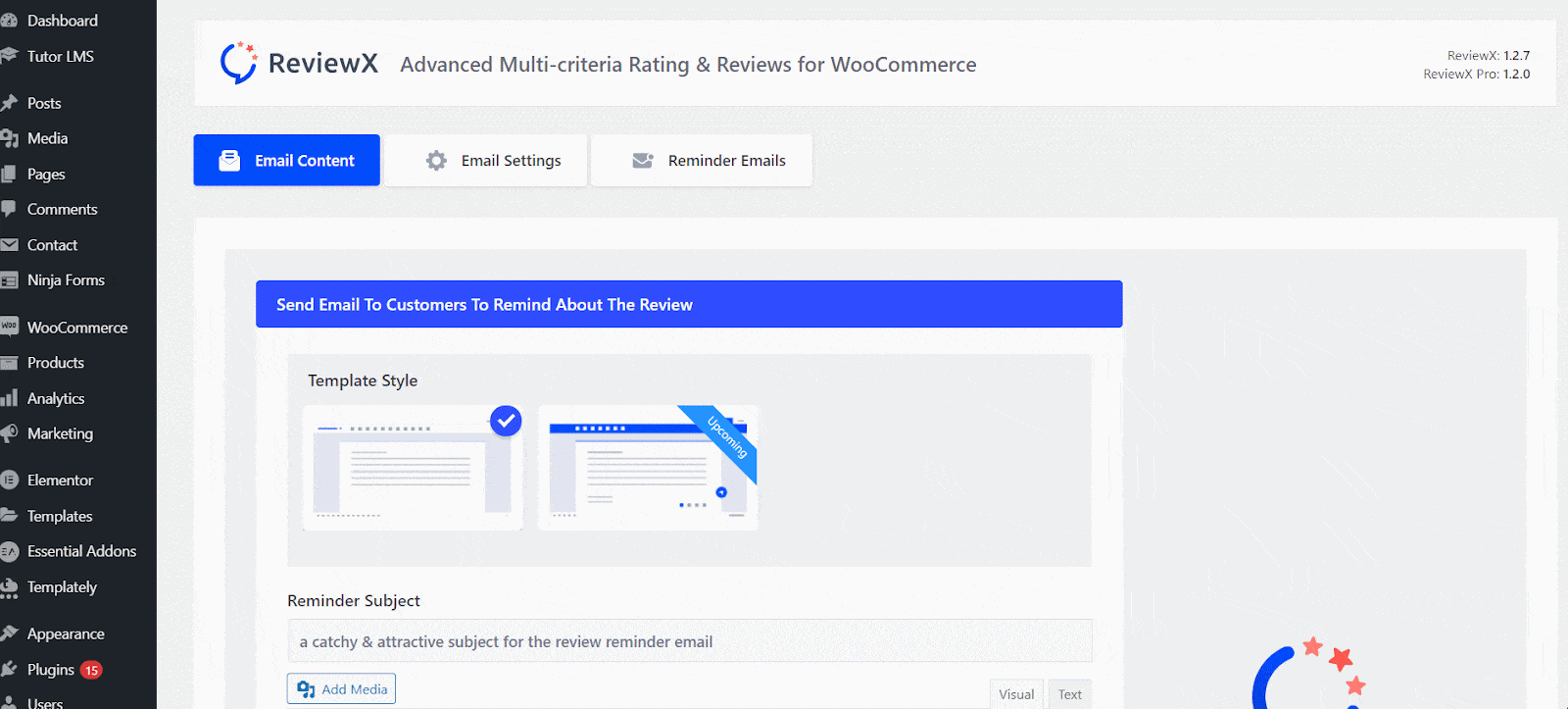Click the Plugins plug icon
Screen dimensions: 1568x709
point(10,669)
